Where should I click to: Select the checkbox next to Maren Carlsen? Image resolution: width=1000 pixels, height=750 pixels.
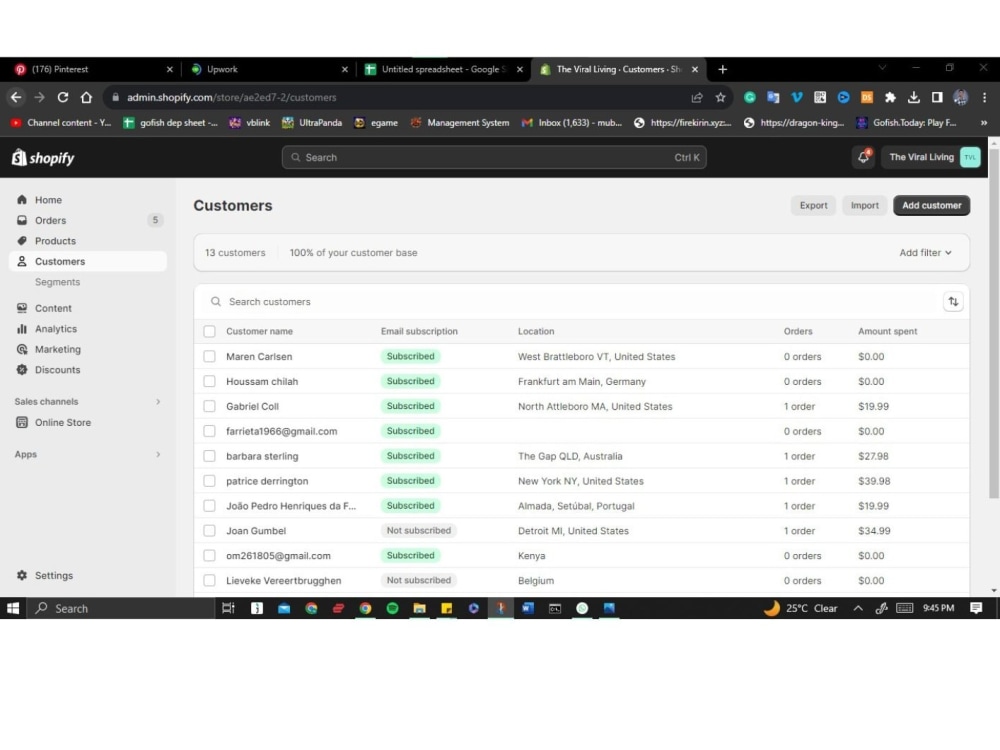point(209,356)
